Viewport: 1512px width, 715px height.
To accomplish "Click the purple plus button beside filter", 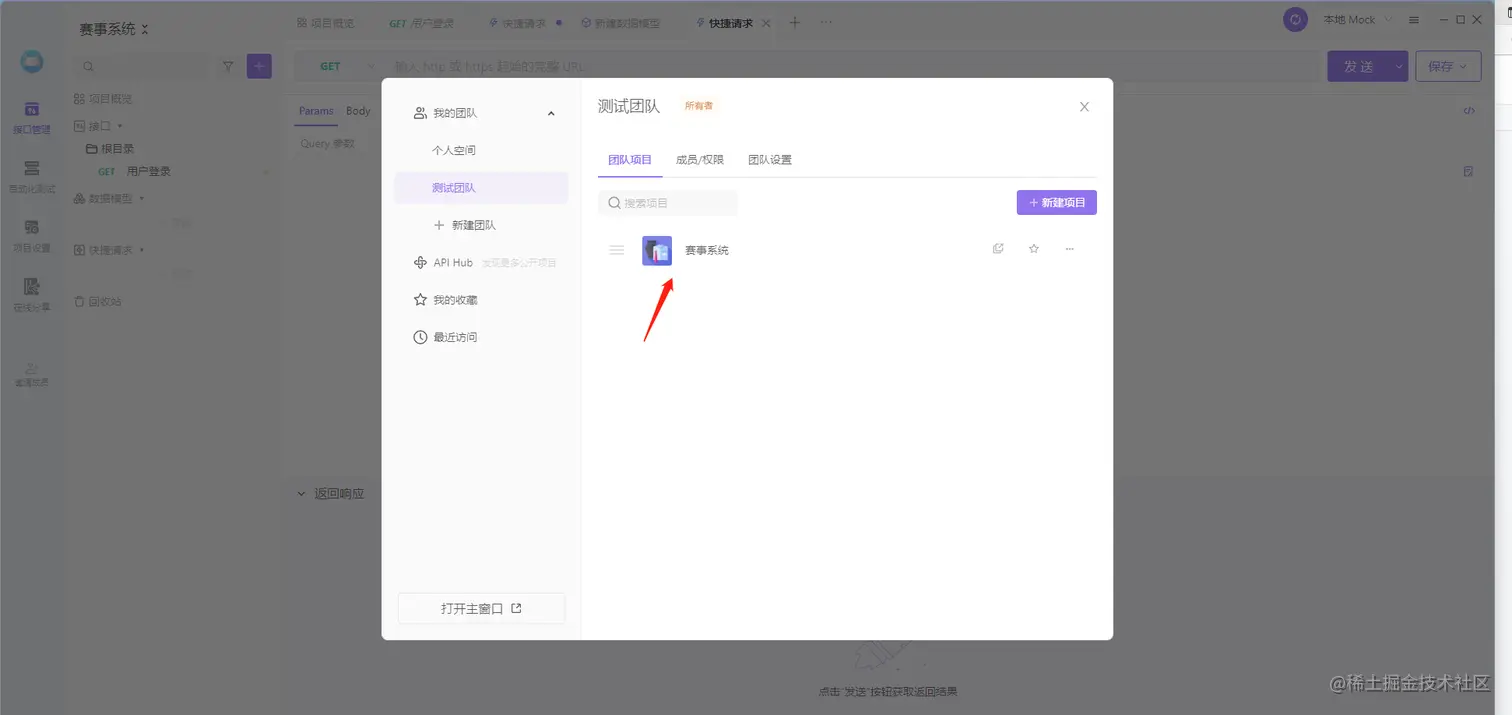I will (259, 66).
